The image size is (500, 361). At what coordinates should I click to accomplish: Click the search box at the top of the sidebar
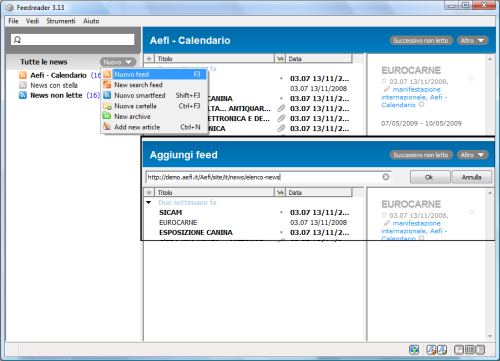tap(72, 40)
